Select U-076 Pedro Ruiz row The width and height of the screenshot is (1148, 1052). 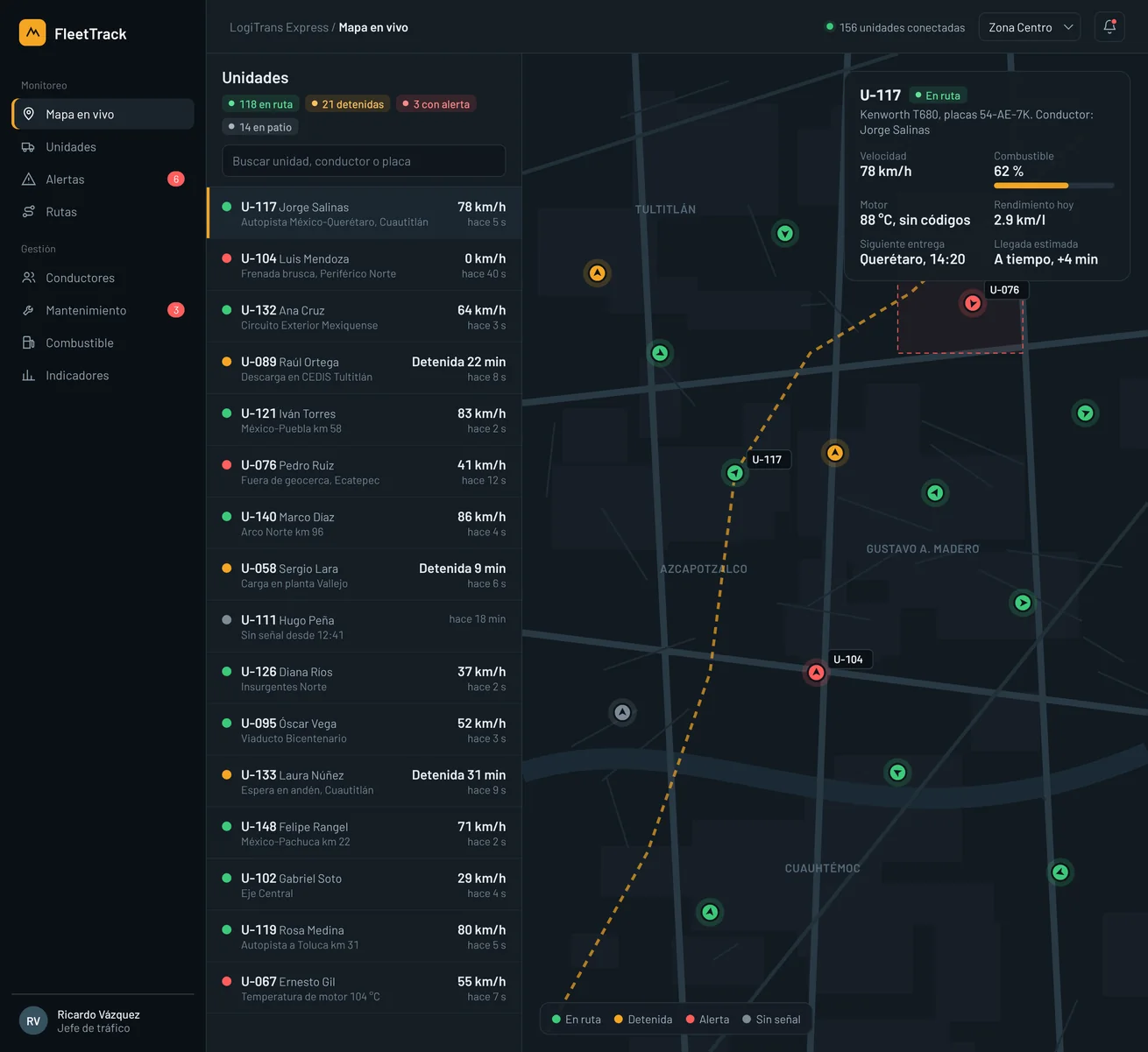coord(364,471)
